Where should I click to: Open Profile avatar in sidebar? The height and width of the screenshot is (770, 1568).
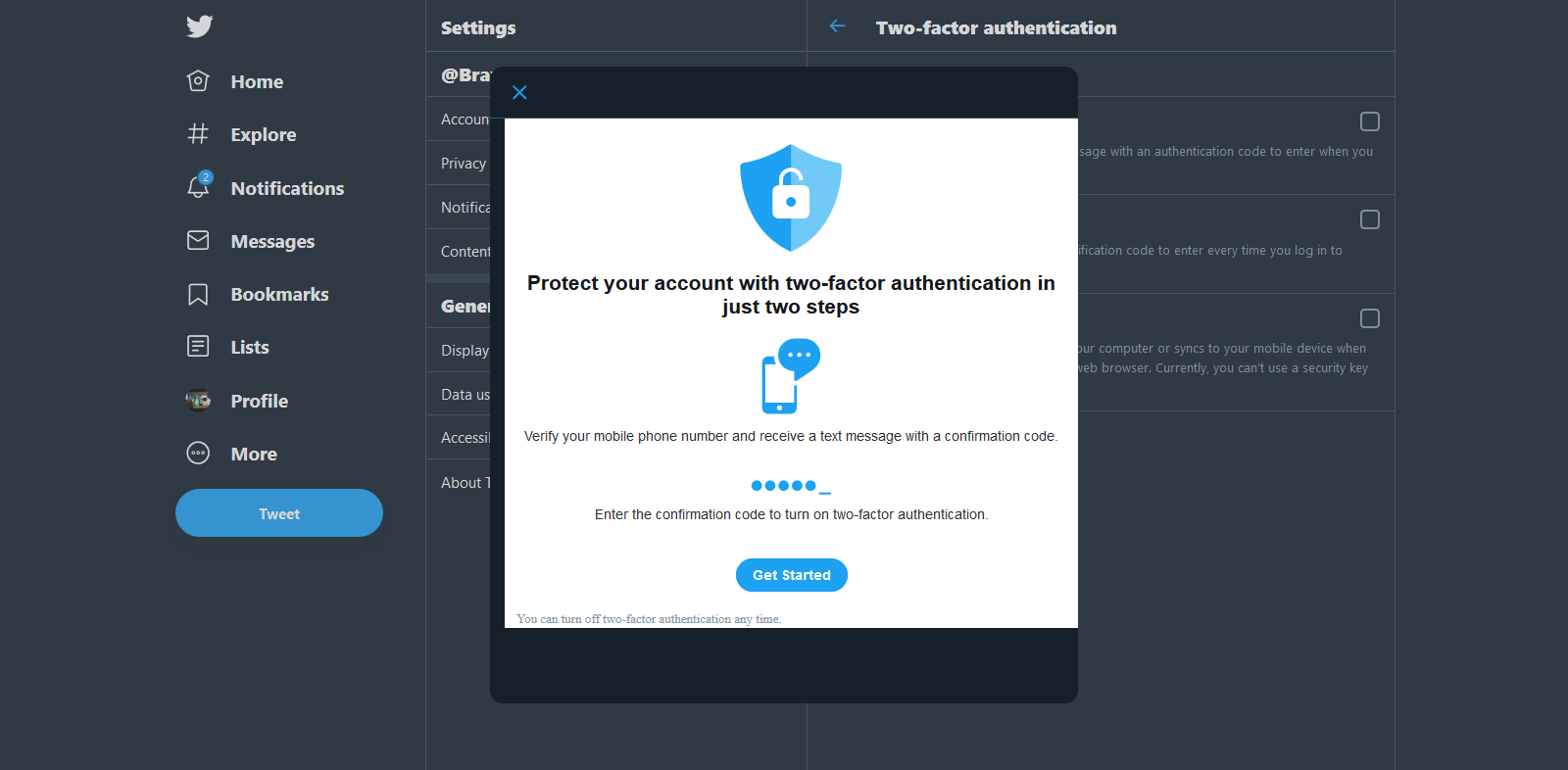click(x=198, y=400)
